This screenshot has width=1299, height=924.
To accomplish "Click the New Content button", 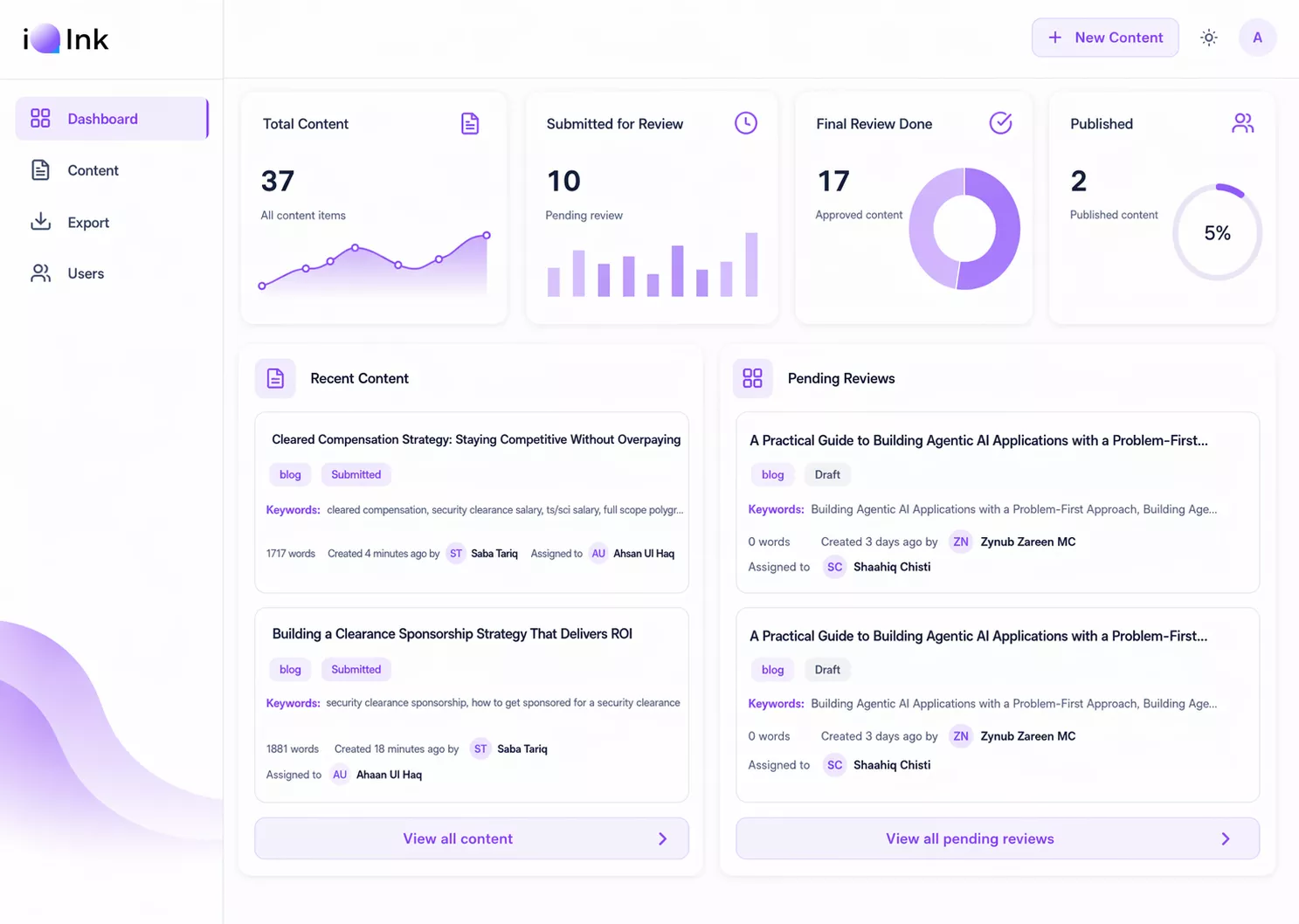I will pyautogui.click(x=1105, y=38).
